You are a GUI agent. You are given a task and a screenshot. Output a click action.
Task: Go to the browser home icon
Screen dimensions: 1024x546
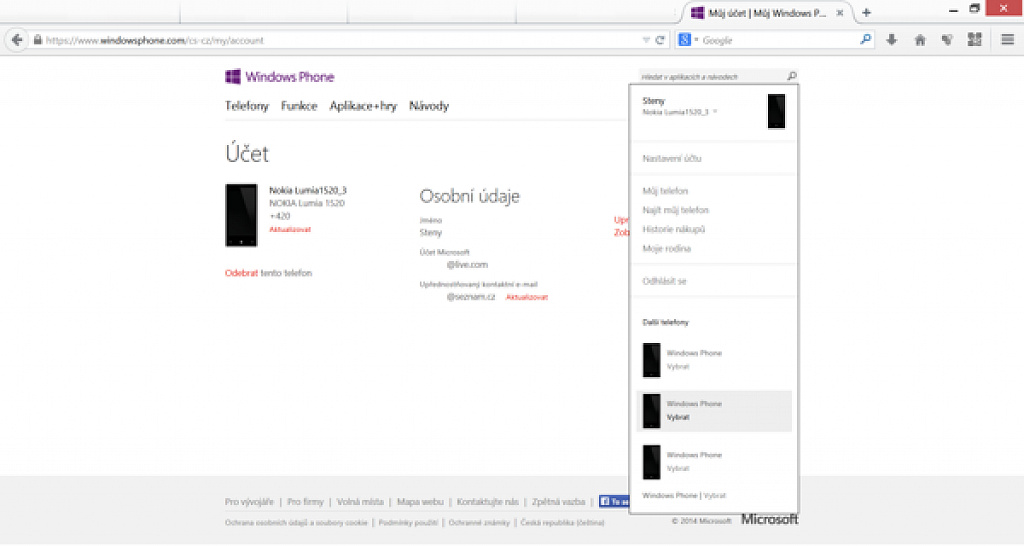point(920,40)
